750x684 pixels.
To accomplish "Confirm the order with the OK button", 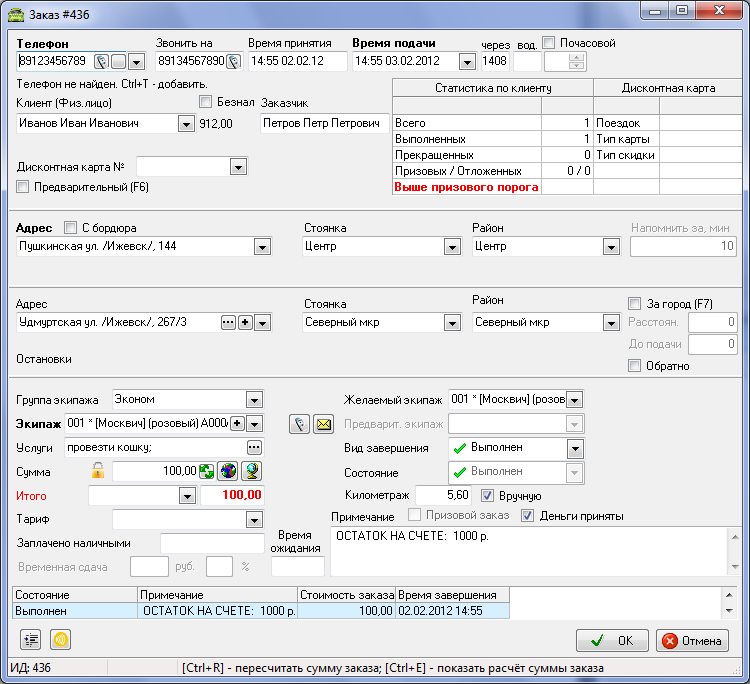I will click(611, 641).
